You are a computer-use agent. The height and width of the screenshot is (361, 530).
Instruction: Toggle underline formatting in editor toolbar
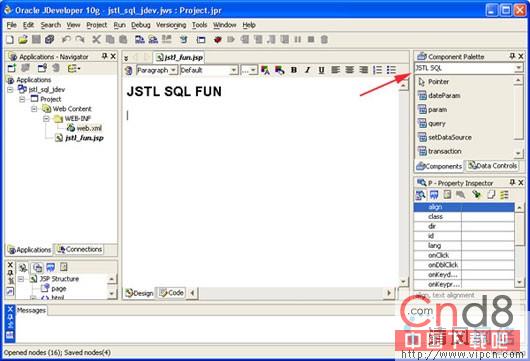321,70
